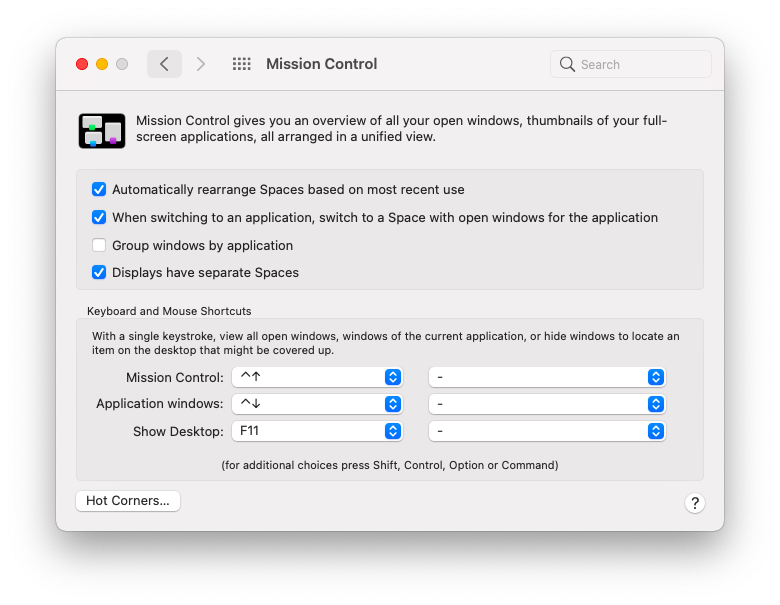Viewport: 780px width, 605px height.
Task: Click the 'for additional choices press Shift' hint
Action: tap(390, 465)
